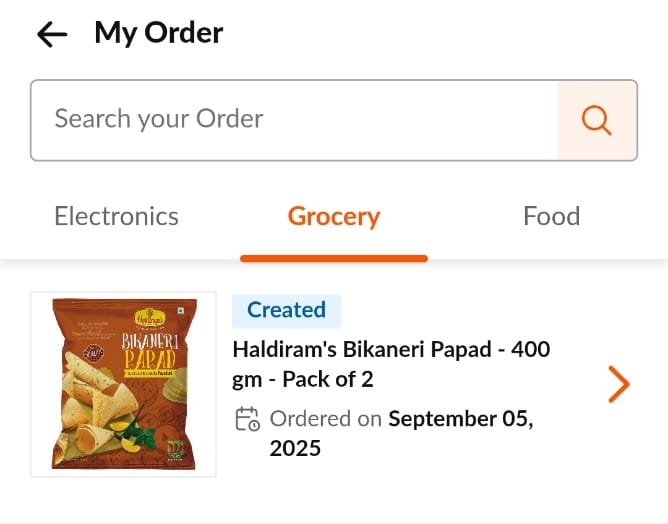
Task: Click the September 05, 2025 date text
Action: 460,419
